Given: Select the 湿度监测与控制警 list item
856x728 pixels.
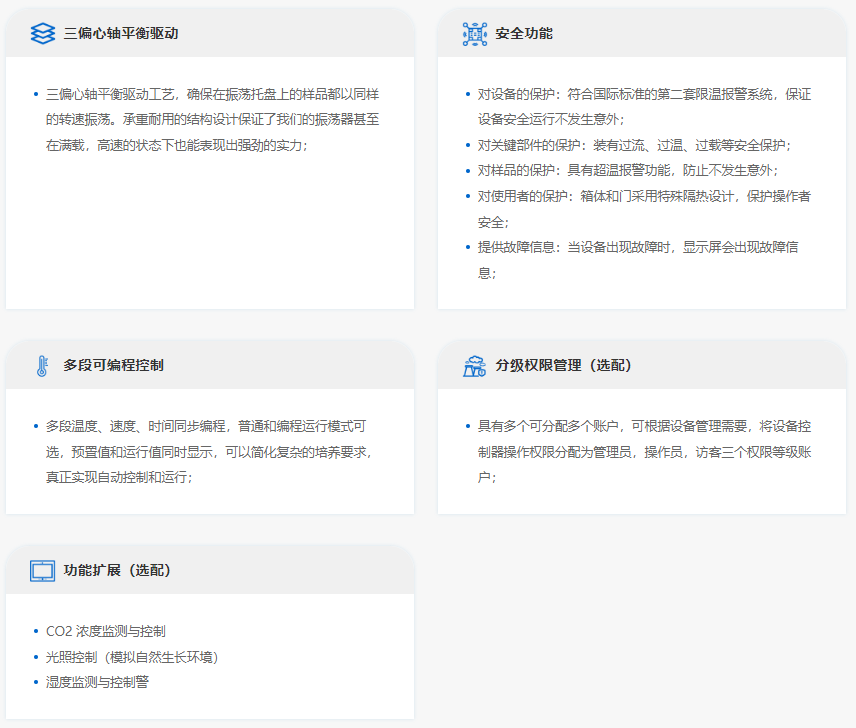Looking at the screenshot, I should (98, 682).
